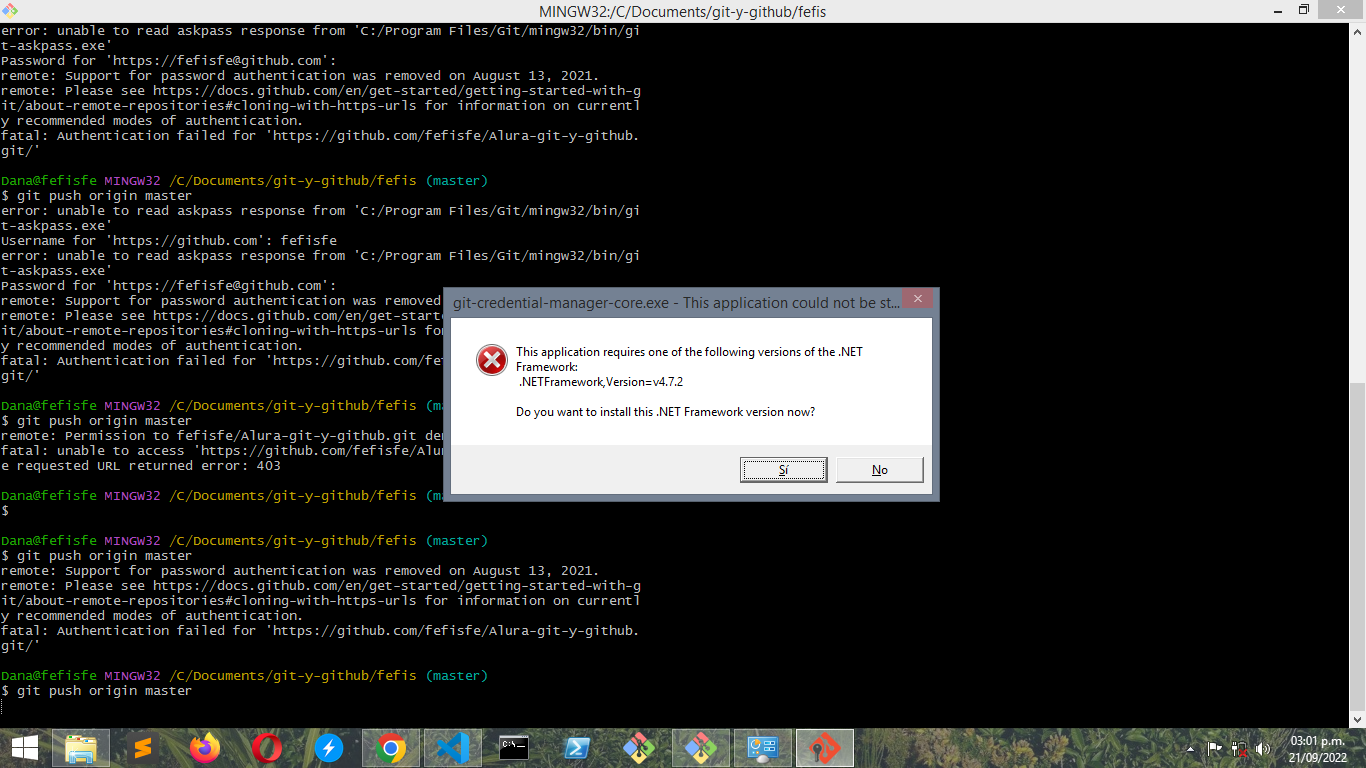Click the terminal scrollbar up arrow

click(x=1357, y=30)
